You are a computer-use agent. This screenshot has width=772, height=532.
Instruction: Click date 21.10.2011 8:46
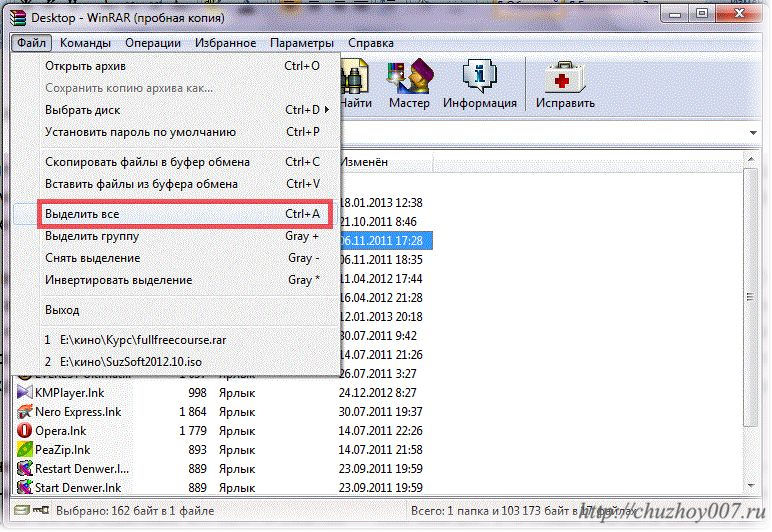click(378, 222)
